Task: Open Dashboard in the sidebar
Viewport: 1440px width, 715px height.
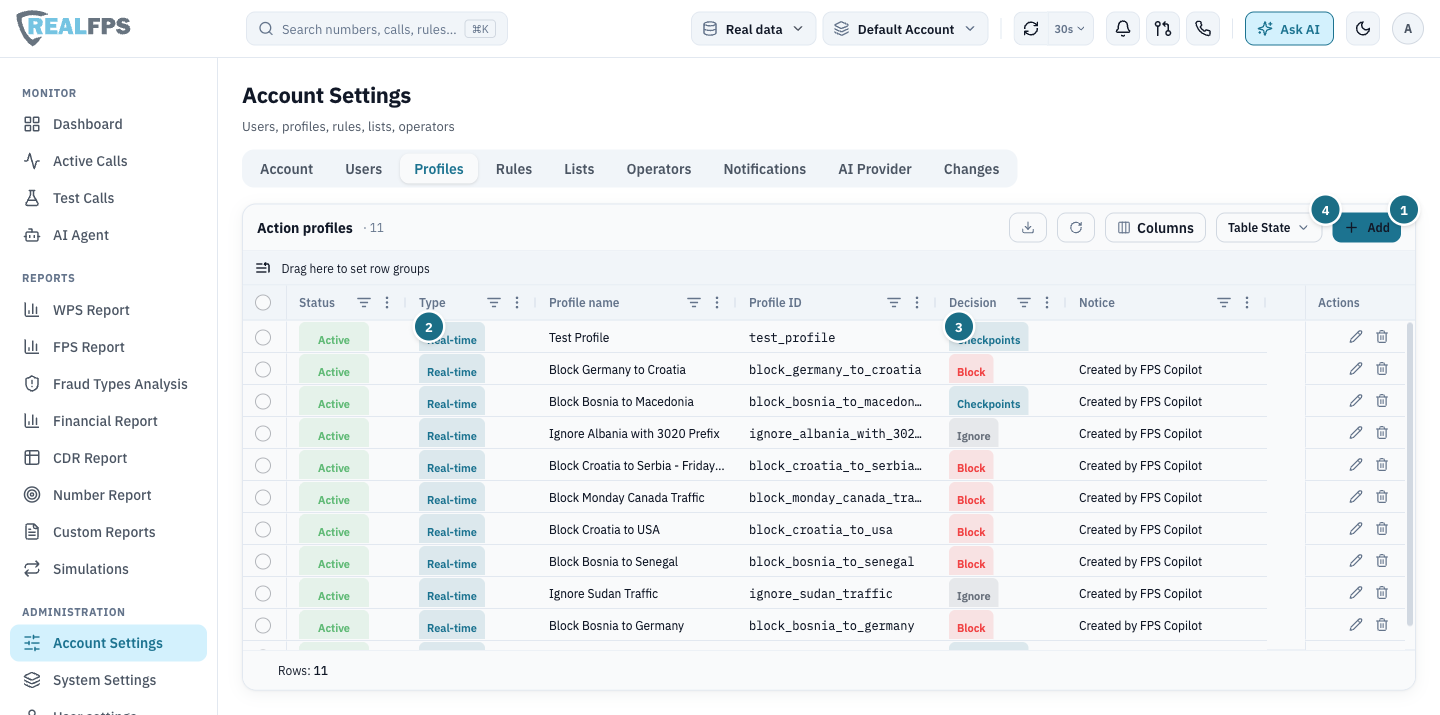Action: (x=108, y=124)
